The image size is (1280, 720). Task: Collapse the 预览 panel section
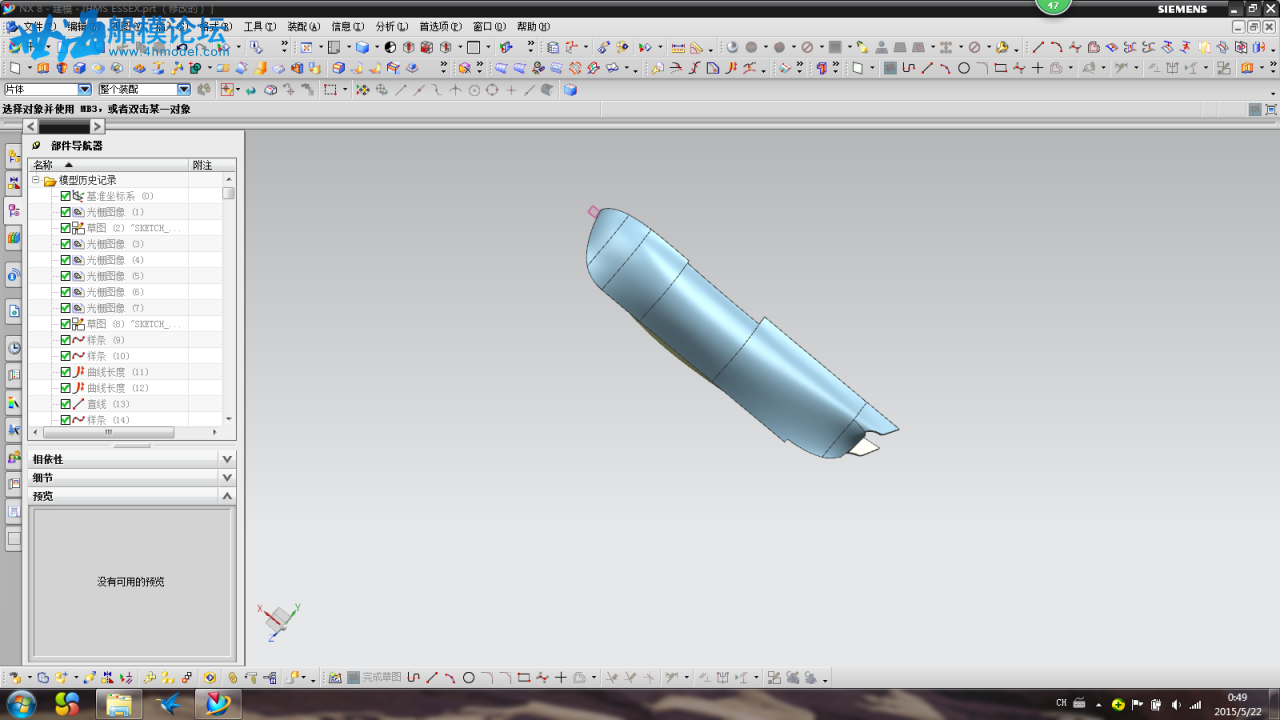227,495
